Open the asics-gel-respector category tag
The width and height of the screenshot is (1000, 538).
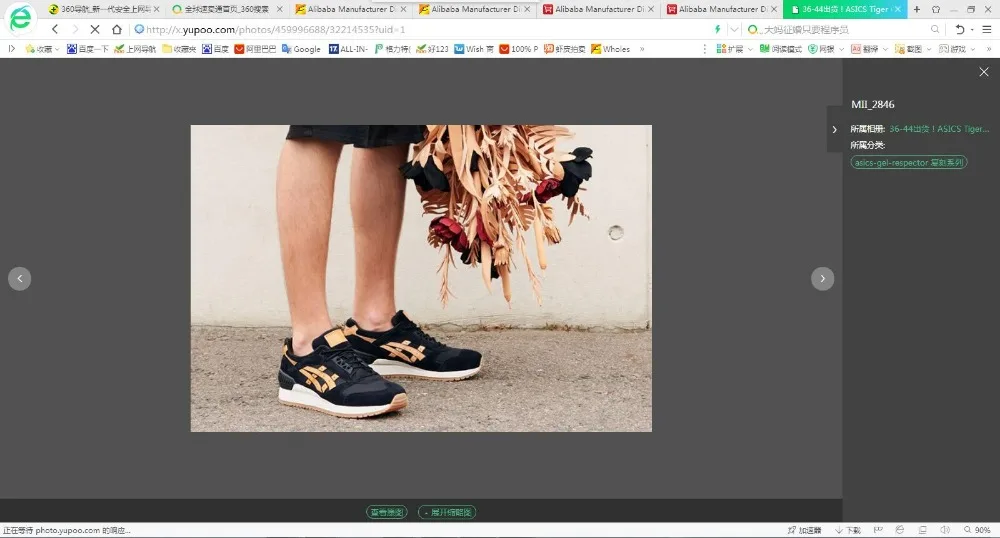(909, 163)
